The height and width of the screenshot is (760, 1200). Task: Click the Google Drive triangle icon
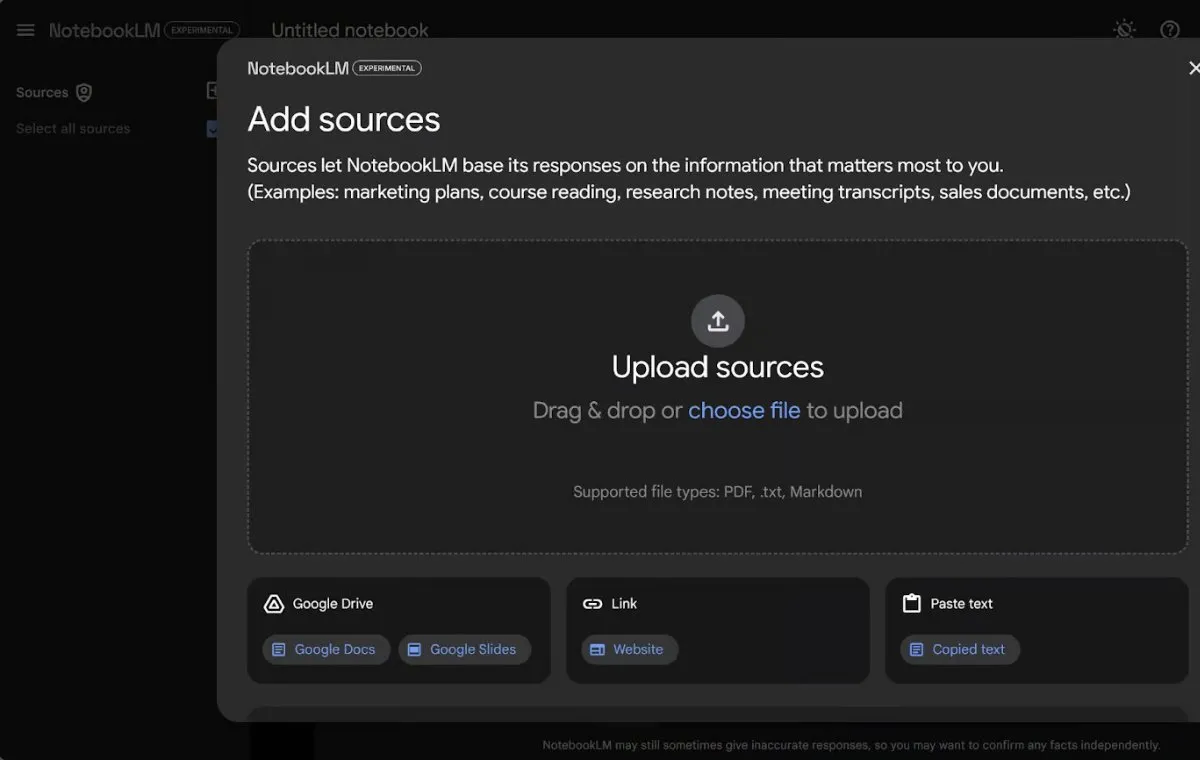click(274, 604)
